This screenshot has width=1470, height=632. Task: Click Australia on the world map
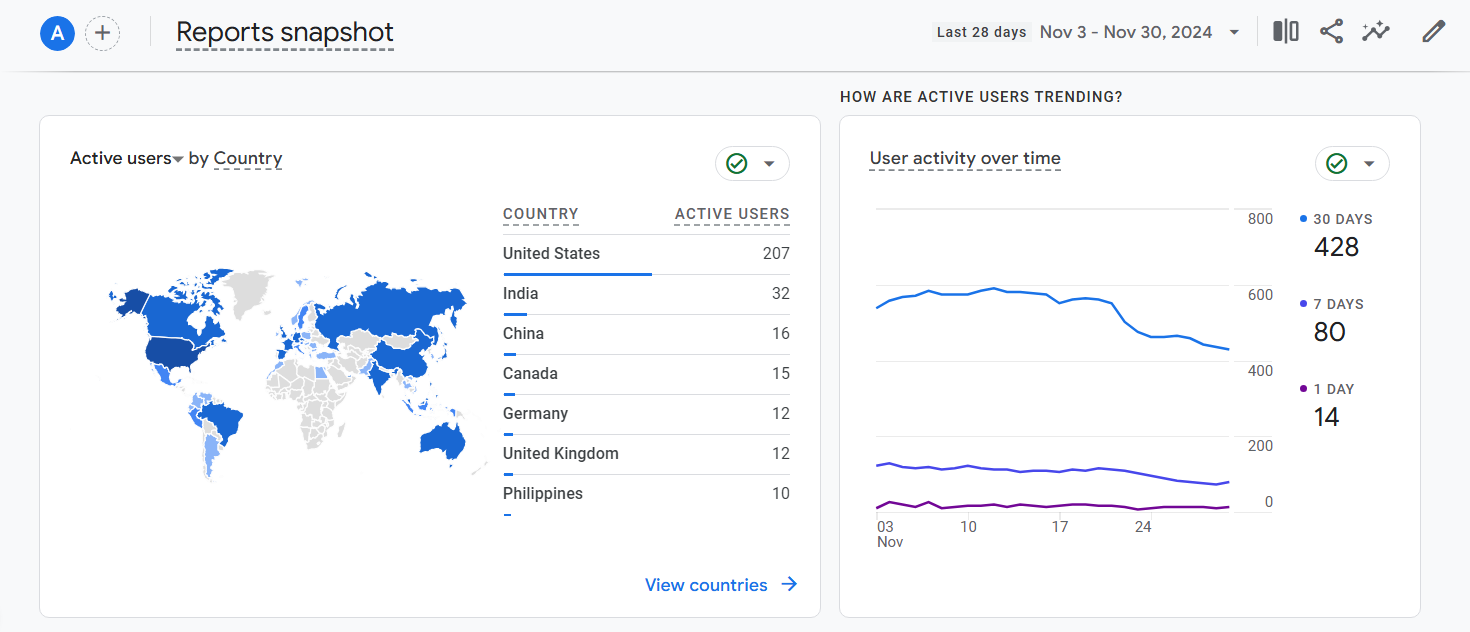click(x=445, y=440)
